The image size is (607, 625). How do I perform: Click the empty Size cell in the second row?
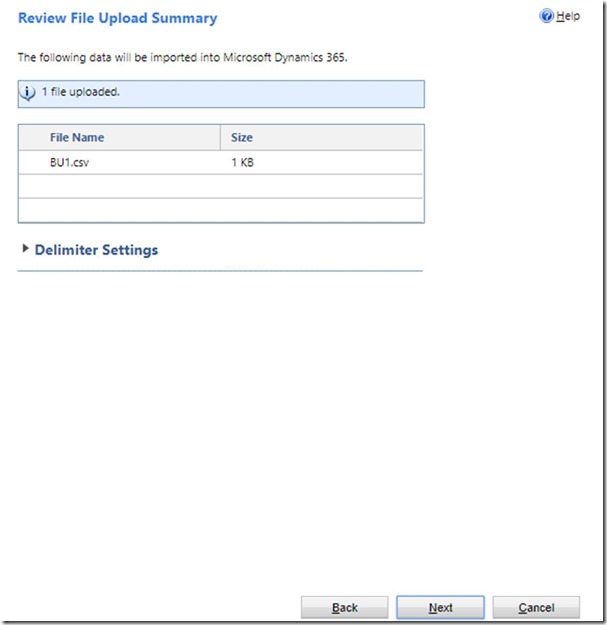(320, 186)
